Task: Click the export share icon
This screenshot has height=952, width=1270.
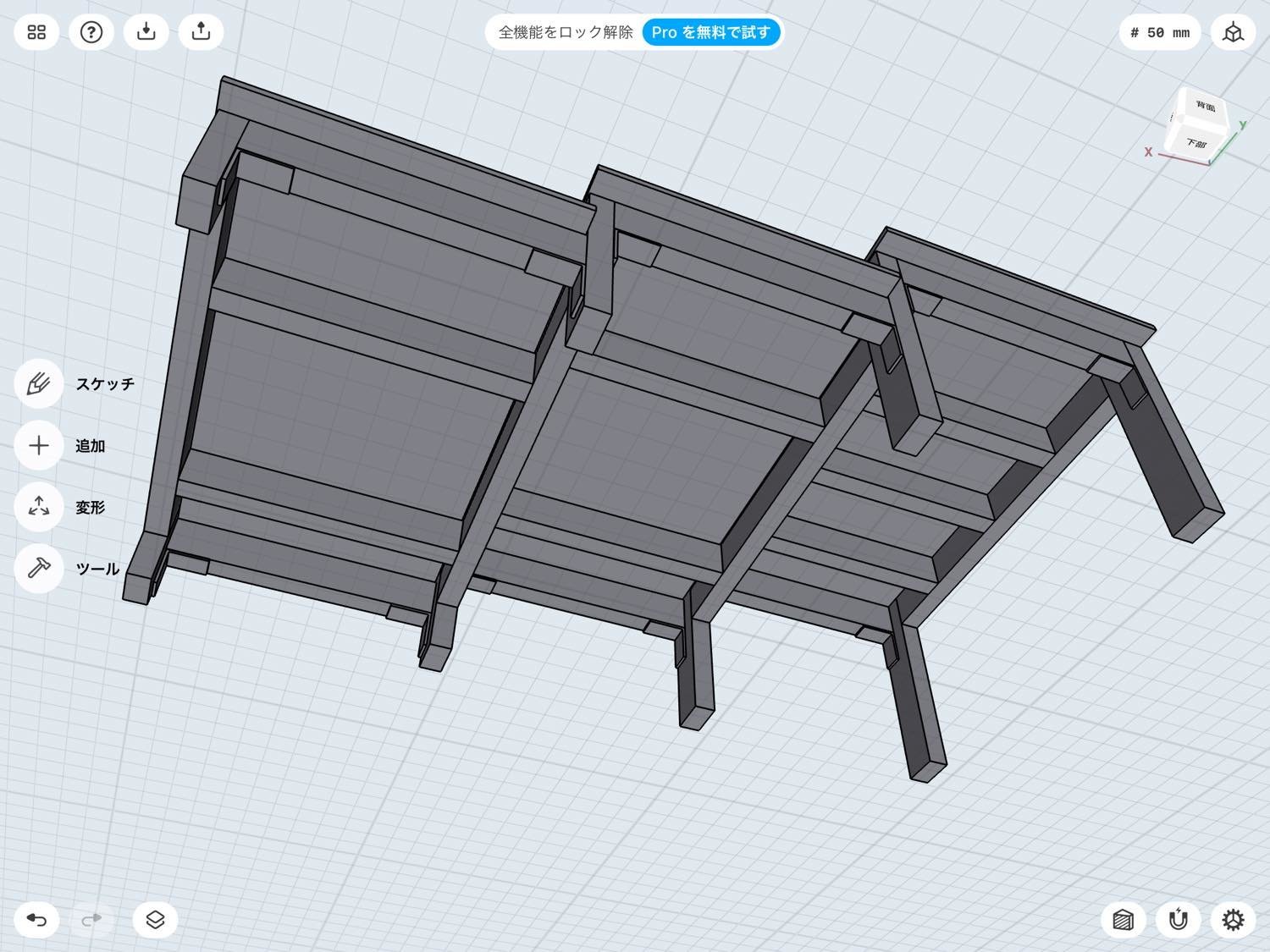Action: 202,32
